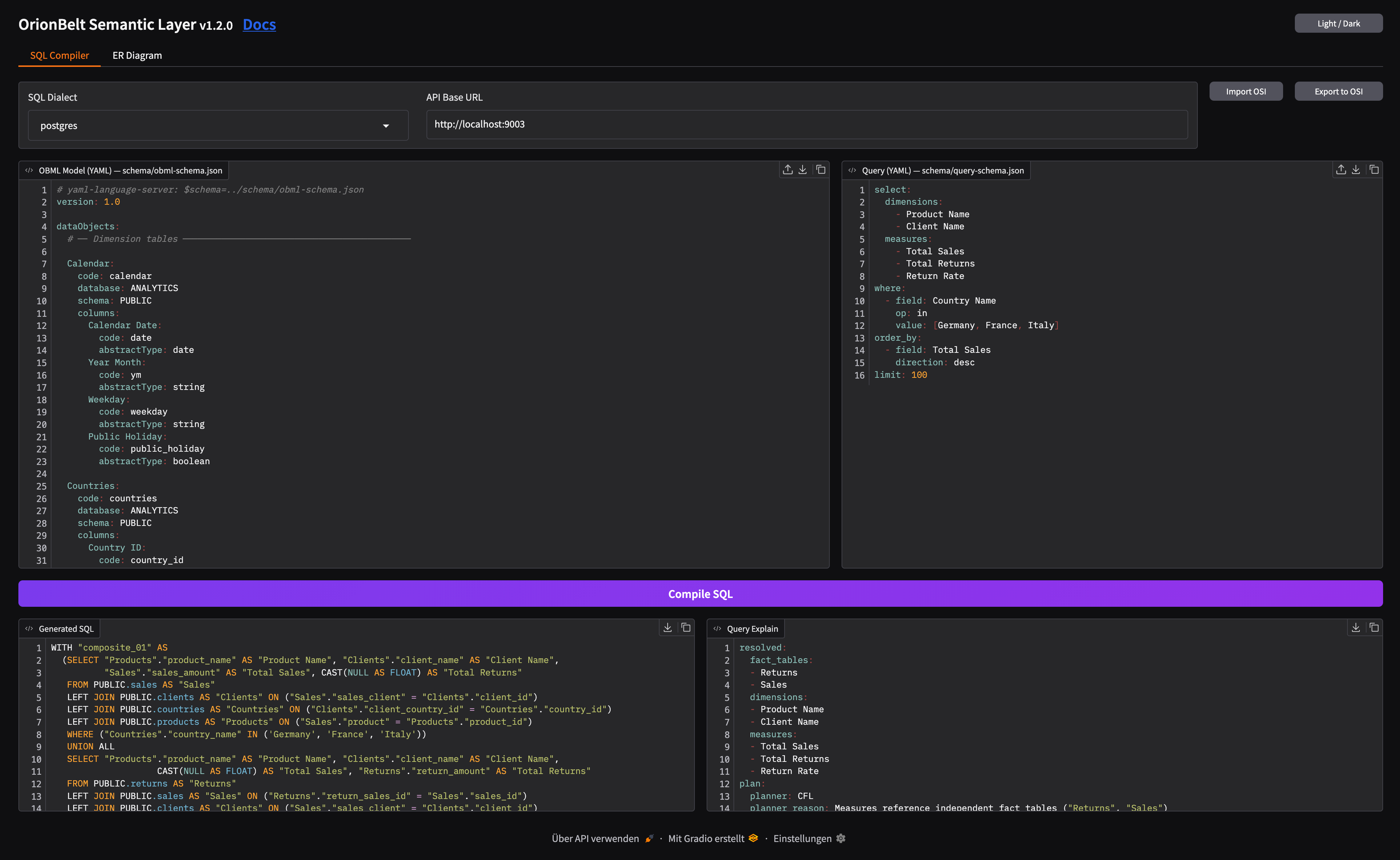1400x860 pixels.
Task: Download the Query YAML
Action: click(x=1356, y=169)
